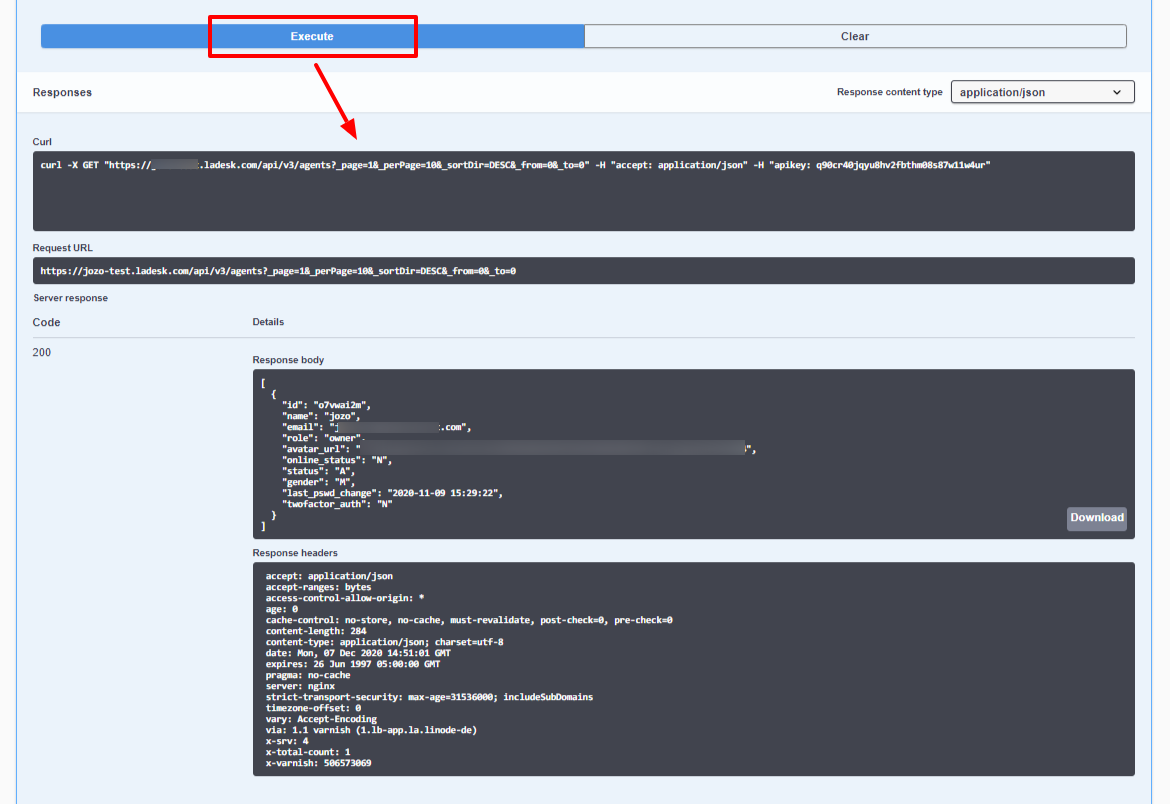Screen dimensions: 1170x804
Task: Click the "twofactor_auth" line in the response
Action: pos(337,504)
